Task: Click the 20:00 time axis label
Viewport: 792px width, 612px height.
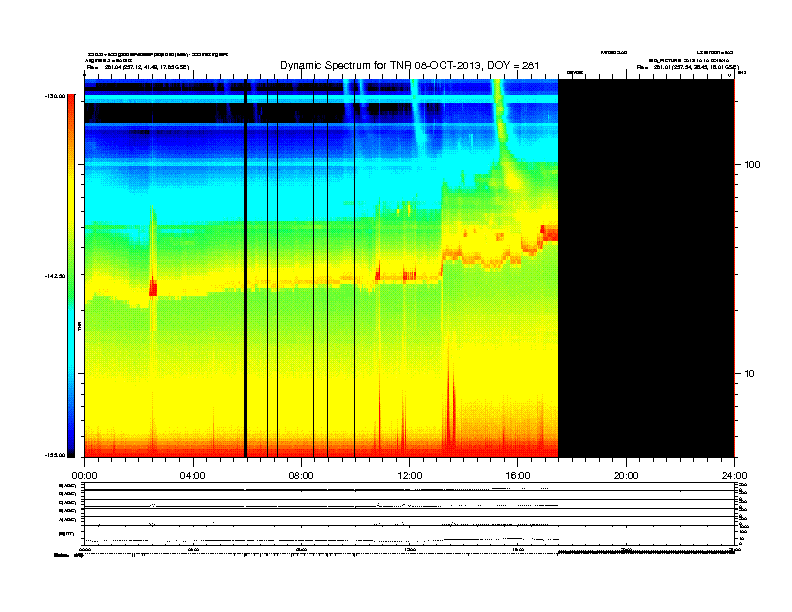Action: click(626, 476)
